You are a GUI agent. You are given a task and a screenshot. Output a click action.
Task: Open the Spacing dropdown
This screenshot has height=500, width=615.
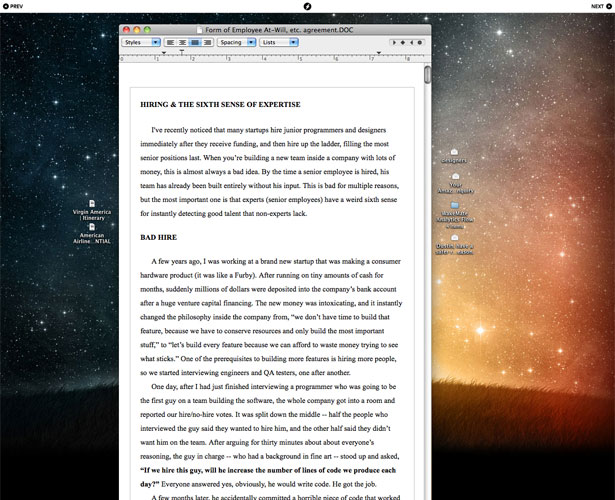[237, 42]
